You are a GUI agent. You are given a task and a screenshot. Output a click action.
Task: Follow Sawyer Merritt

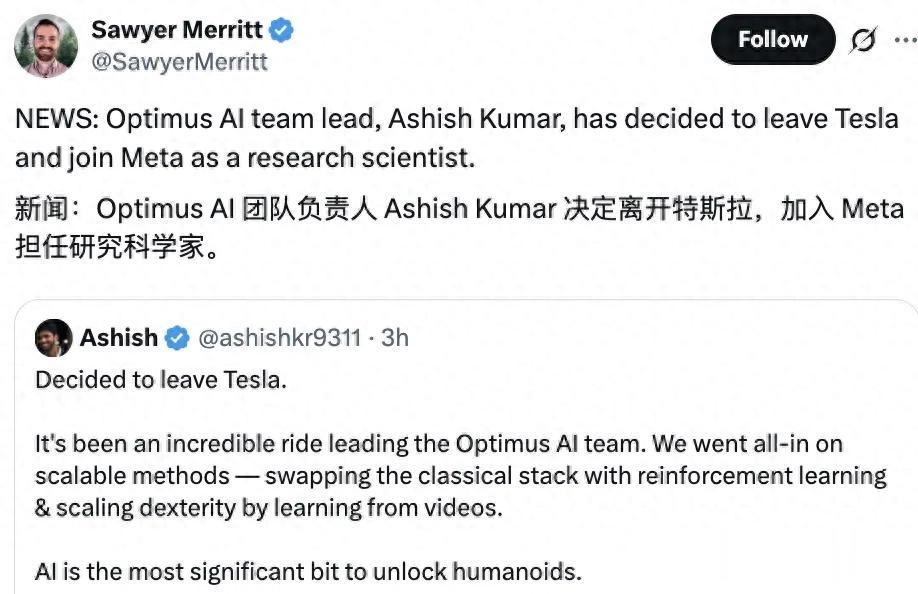coord(771,39)
